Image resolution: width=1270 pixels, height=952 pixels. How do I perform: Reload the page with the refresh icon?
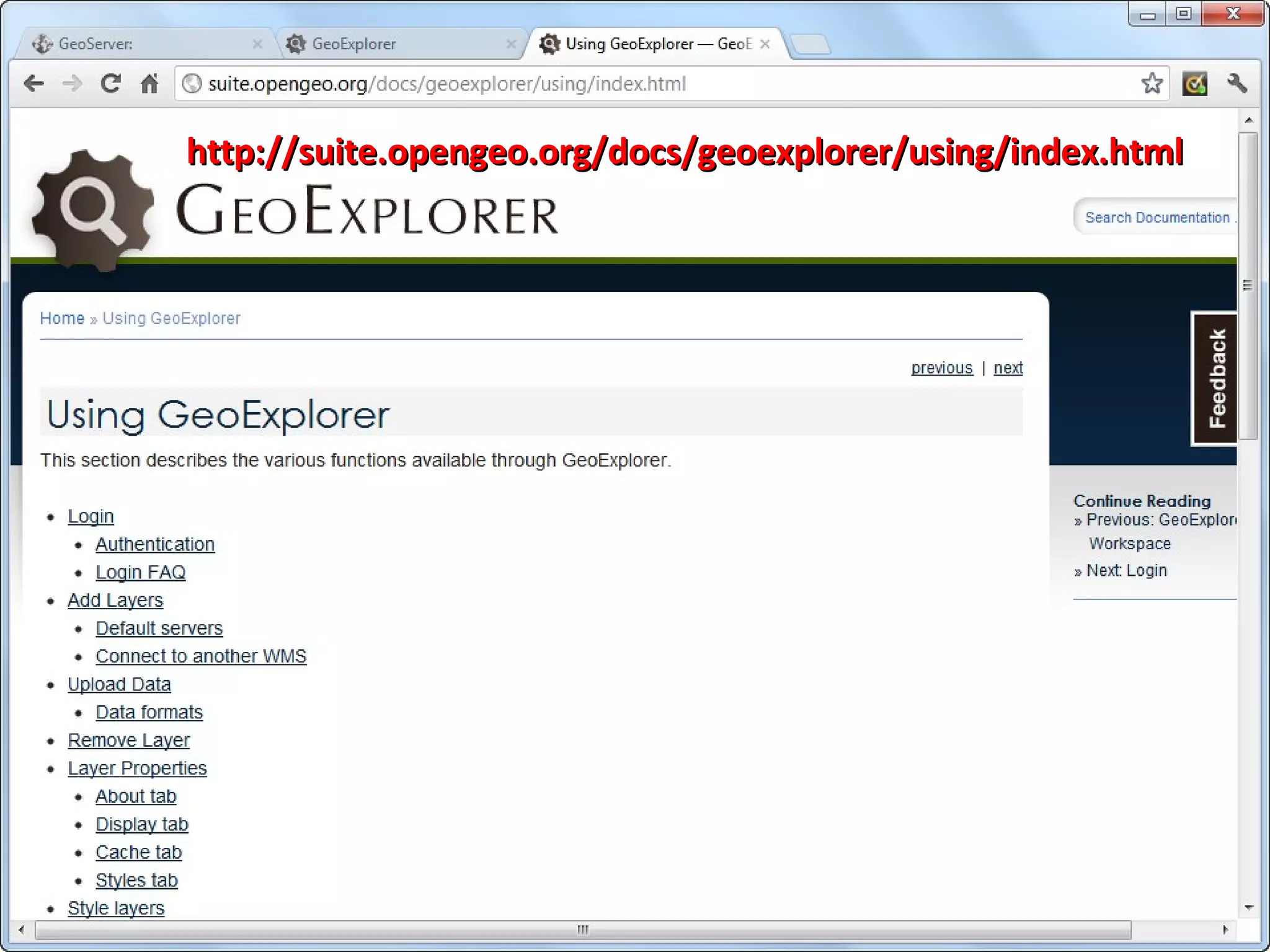[x=111, y=84]
